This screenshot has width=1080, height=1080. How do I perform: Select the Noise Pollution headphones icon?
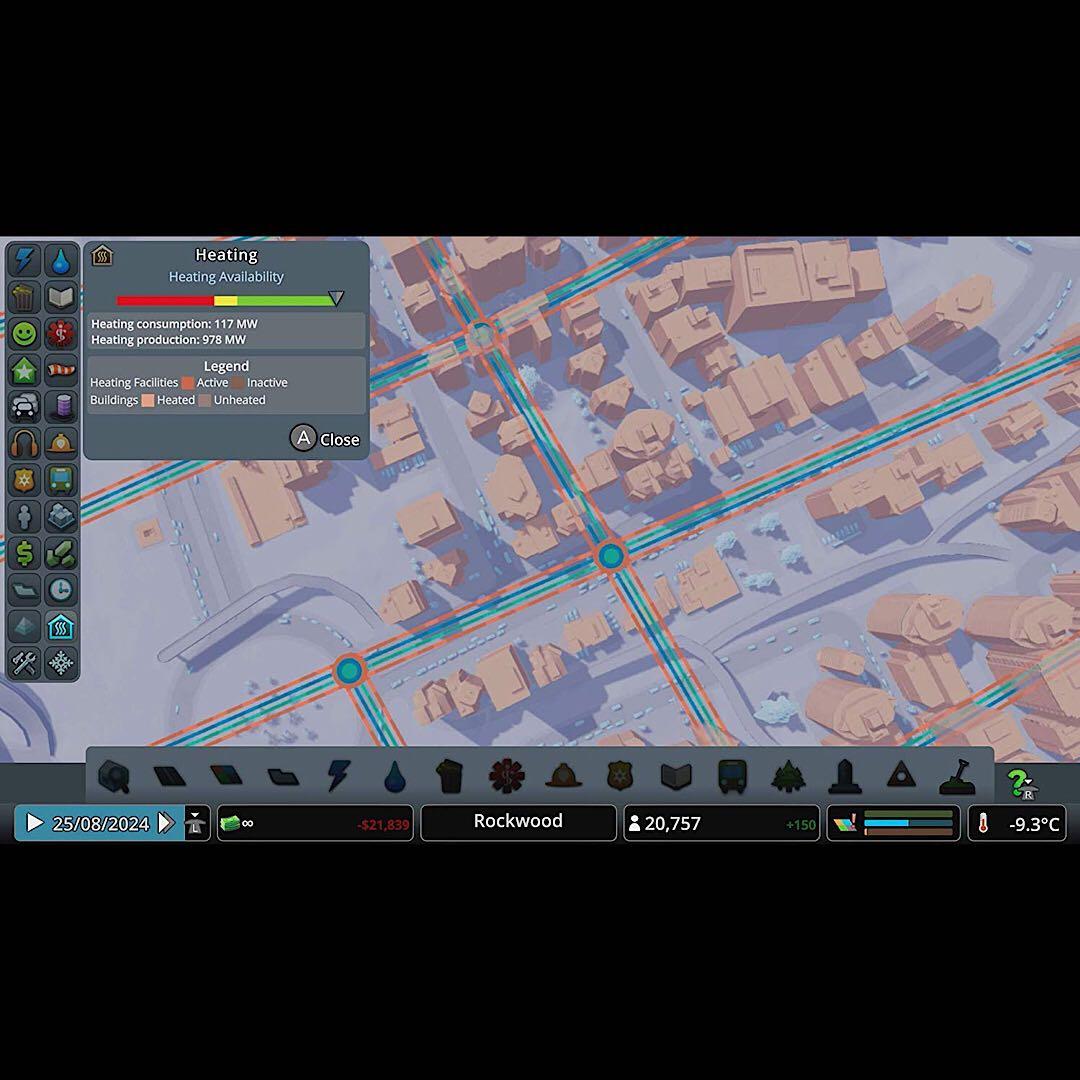click(24, 445)
